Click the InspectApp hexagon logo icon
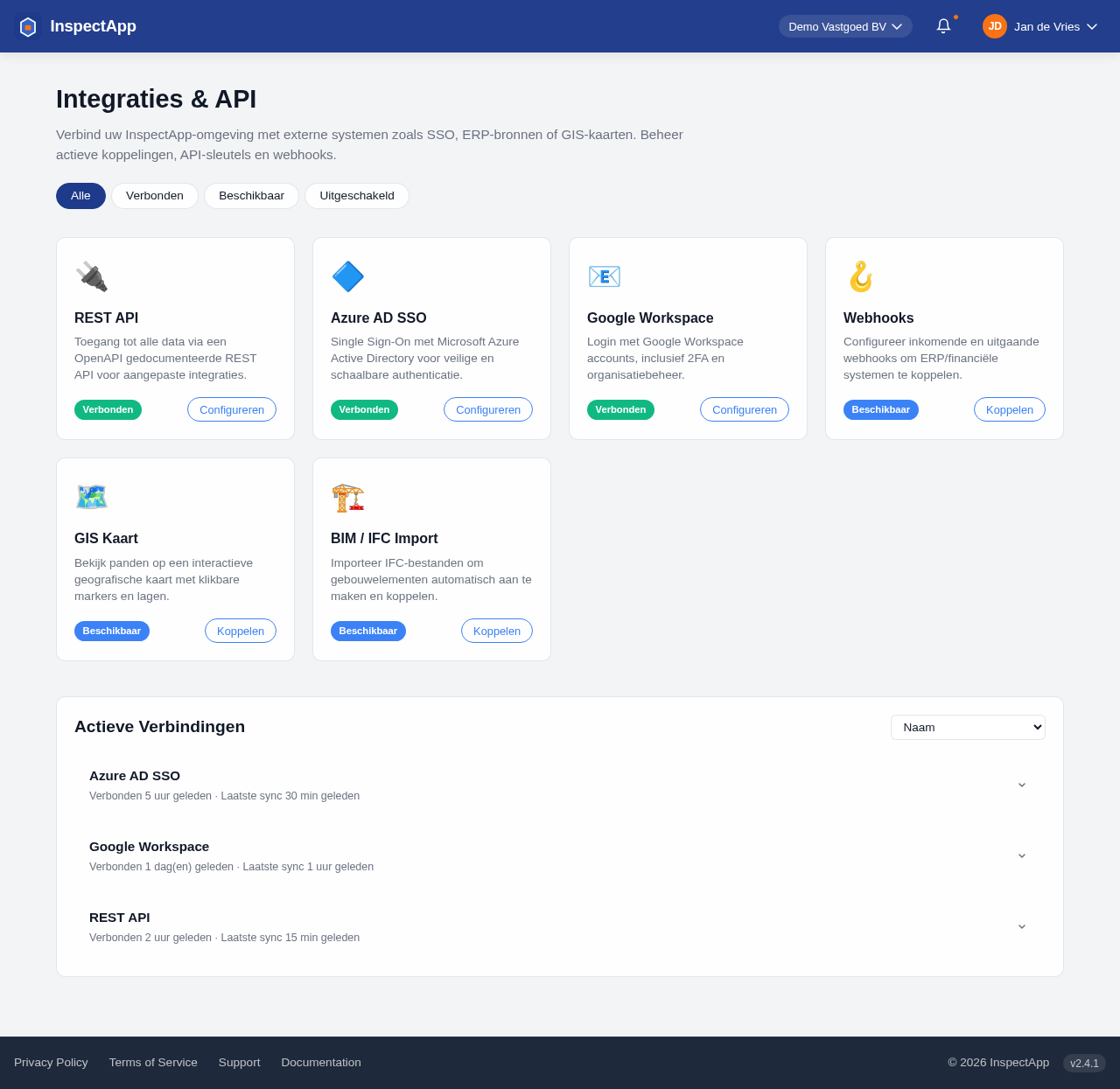This screenshot has height=1089, width=1120. [x=28, y=26]
